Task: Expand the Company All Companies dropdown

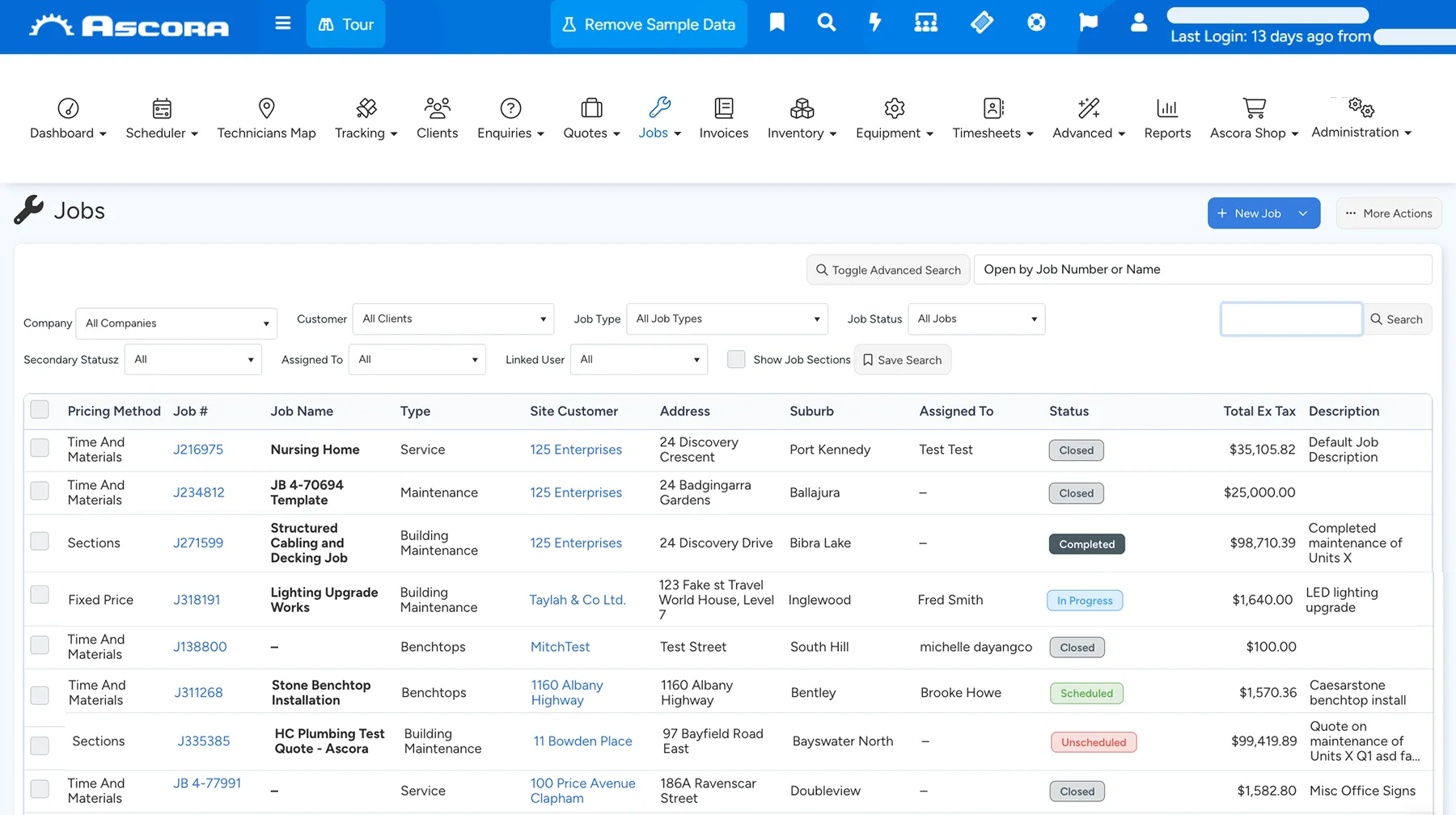Action: click(x=176, y=323)
